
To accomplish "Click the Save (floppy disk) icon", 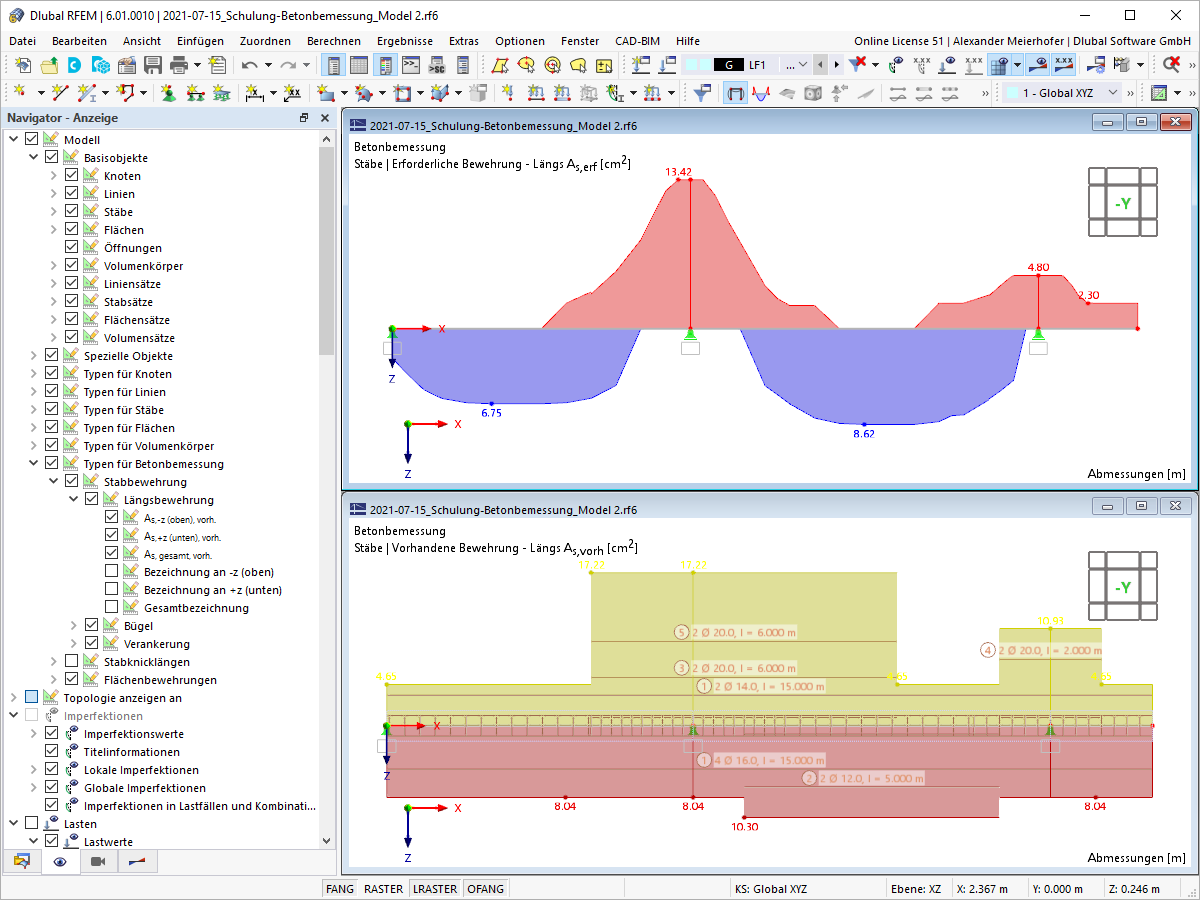I will click(153, 65).
